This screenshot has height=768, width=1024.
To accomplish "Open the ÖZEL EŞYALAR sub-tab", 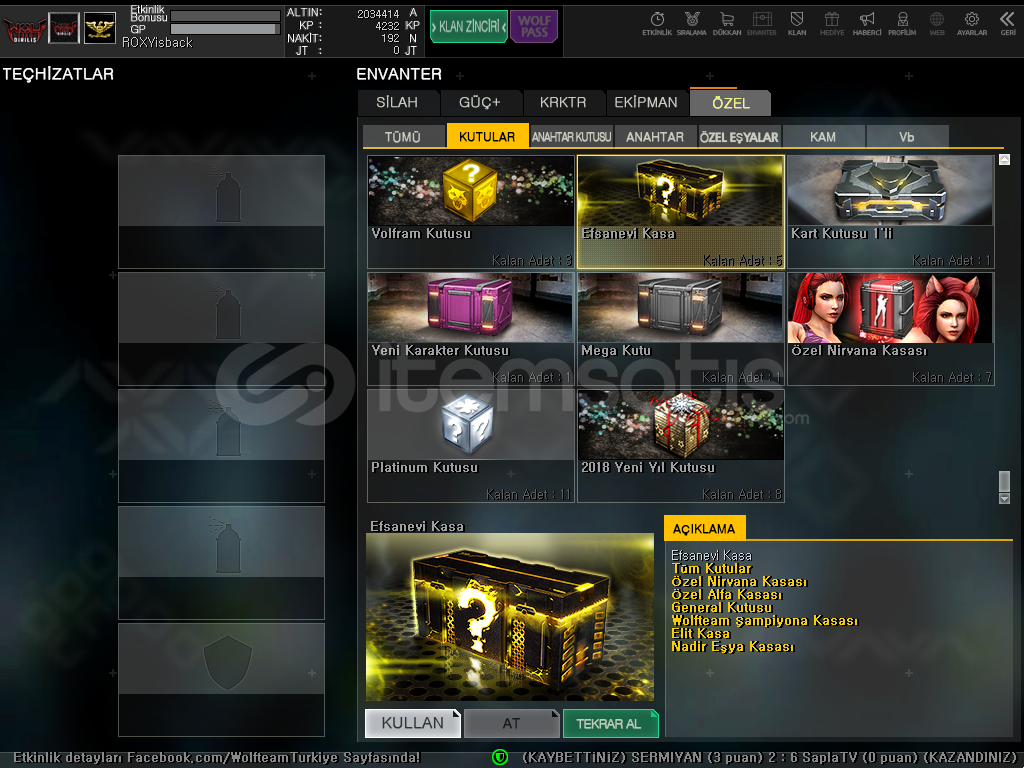I will pos(739,136).
